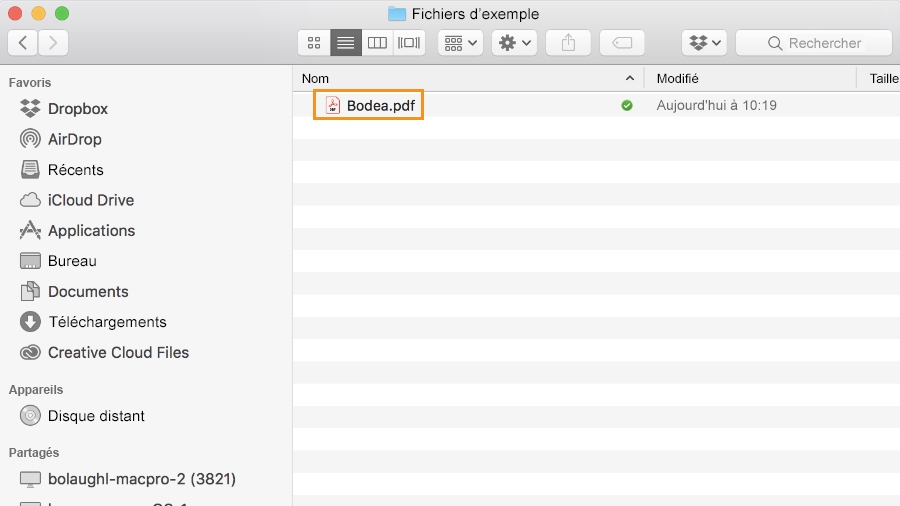The image size is (900, 506).
Task: Open Téléchargements in the sidebar
Action: pos(93,322)
